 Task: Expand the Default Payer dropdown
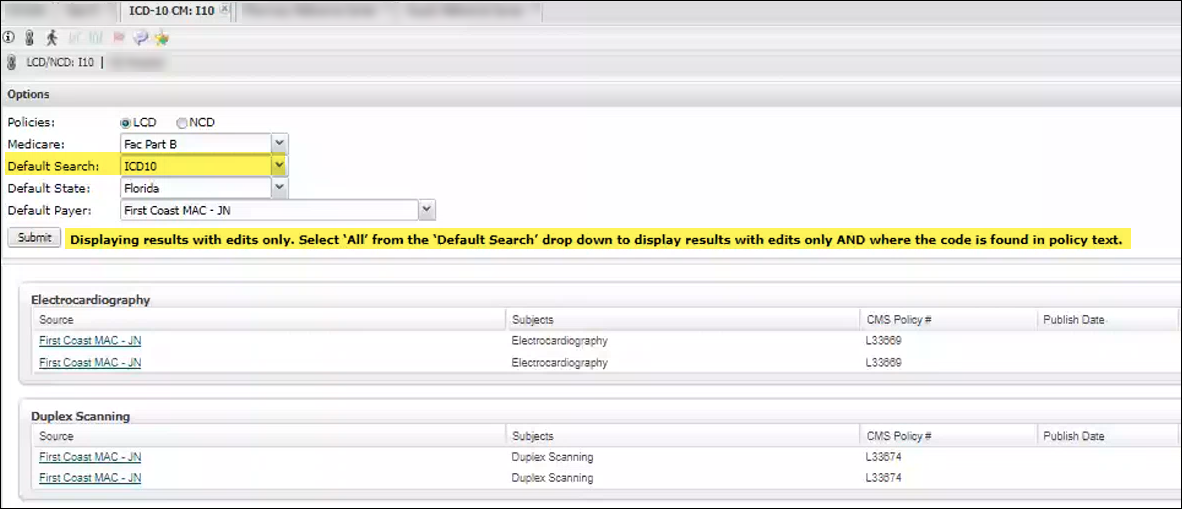[x=427, y=210]
